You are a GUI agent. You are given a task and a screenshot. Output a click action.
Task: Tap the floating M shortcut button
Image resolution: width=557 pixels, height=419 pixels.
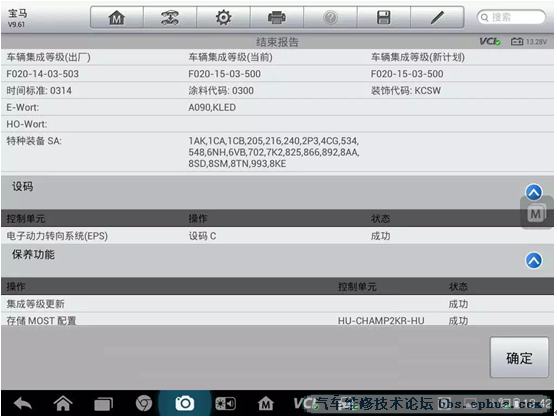[536, 213]
